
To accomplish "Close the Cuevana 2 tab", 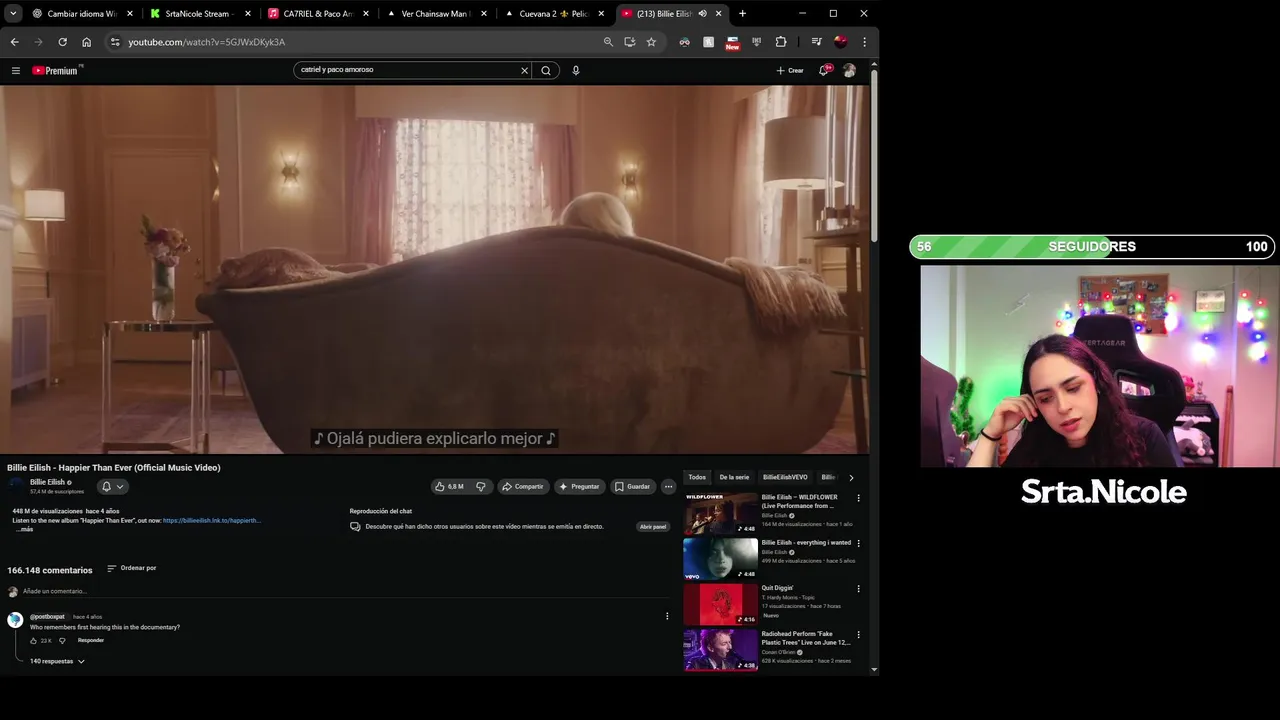I will [601, 14].
